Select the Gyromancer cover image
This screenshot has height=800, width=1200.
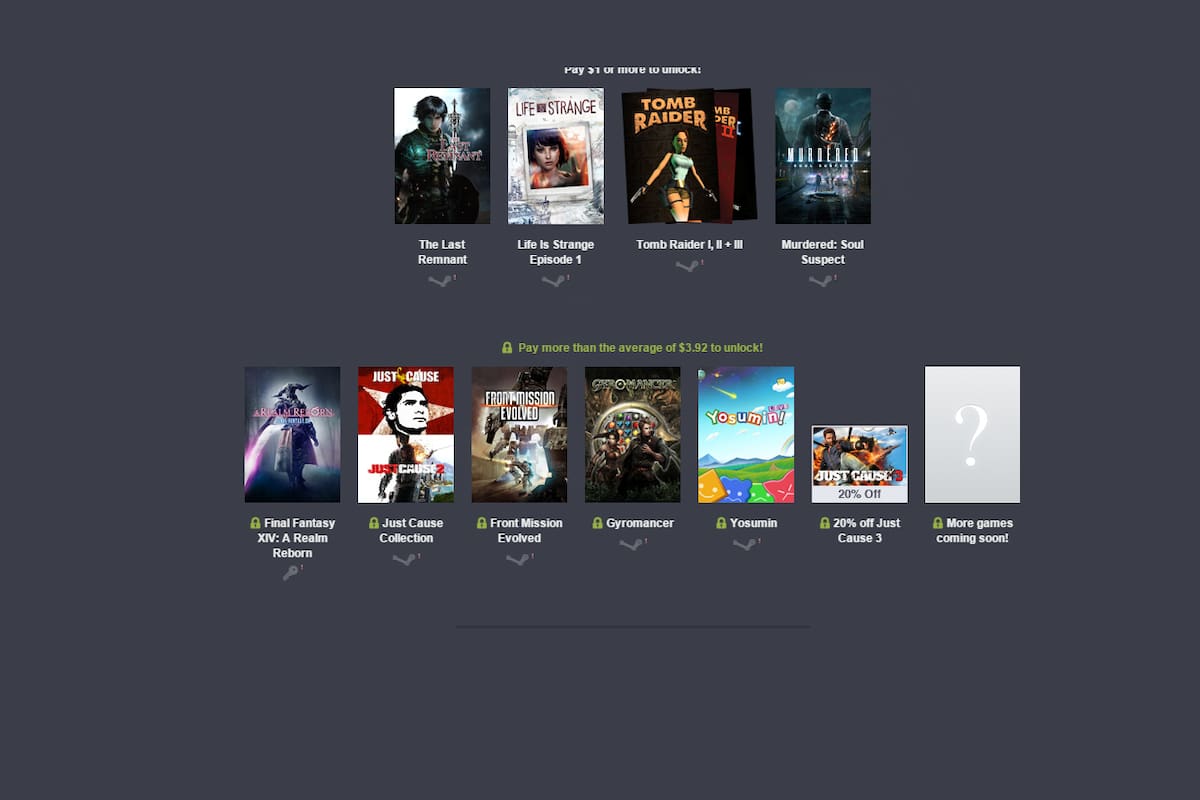tap(633, 434)
